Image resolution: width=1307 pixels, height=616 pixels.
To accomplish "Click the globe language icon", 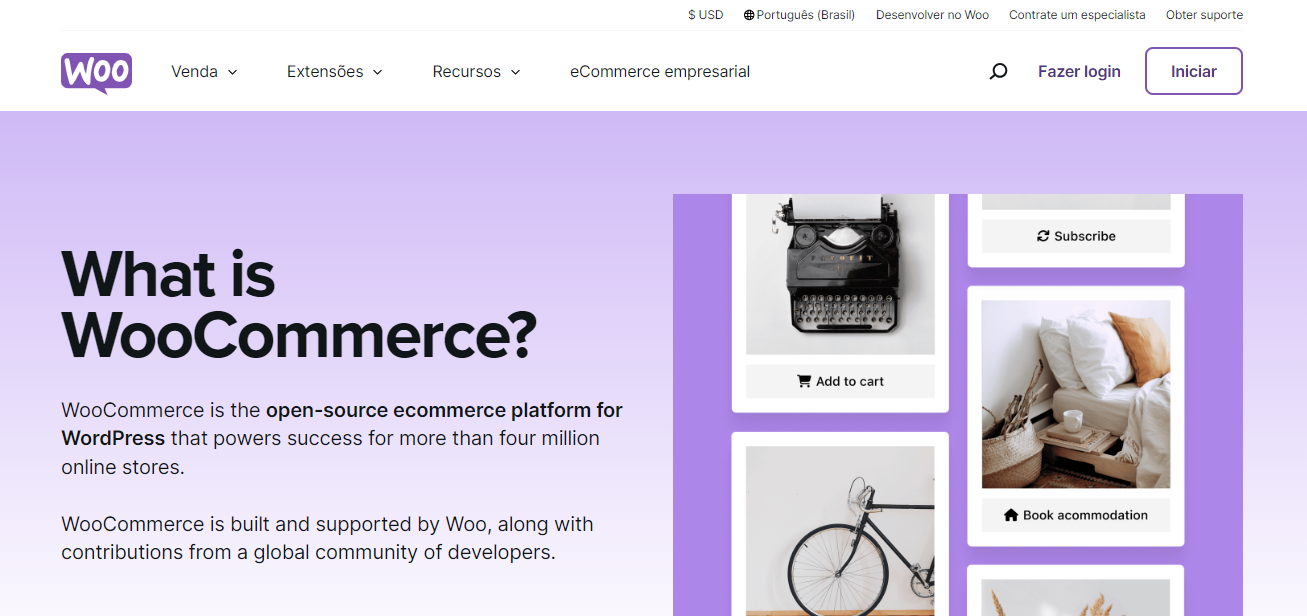I will (x=748, y=15).
